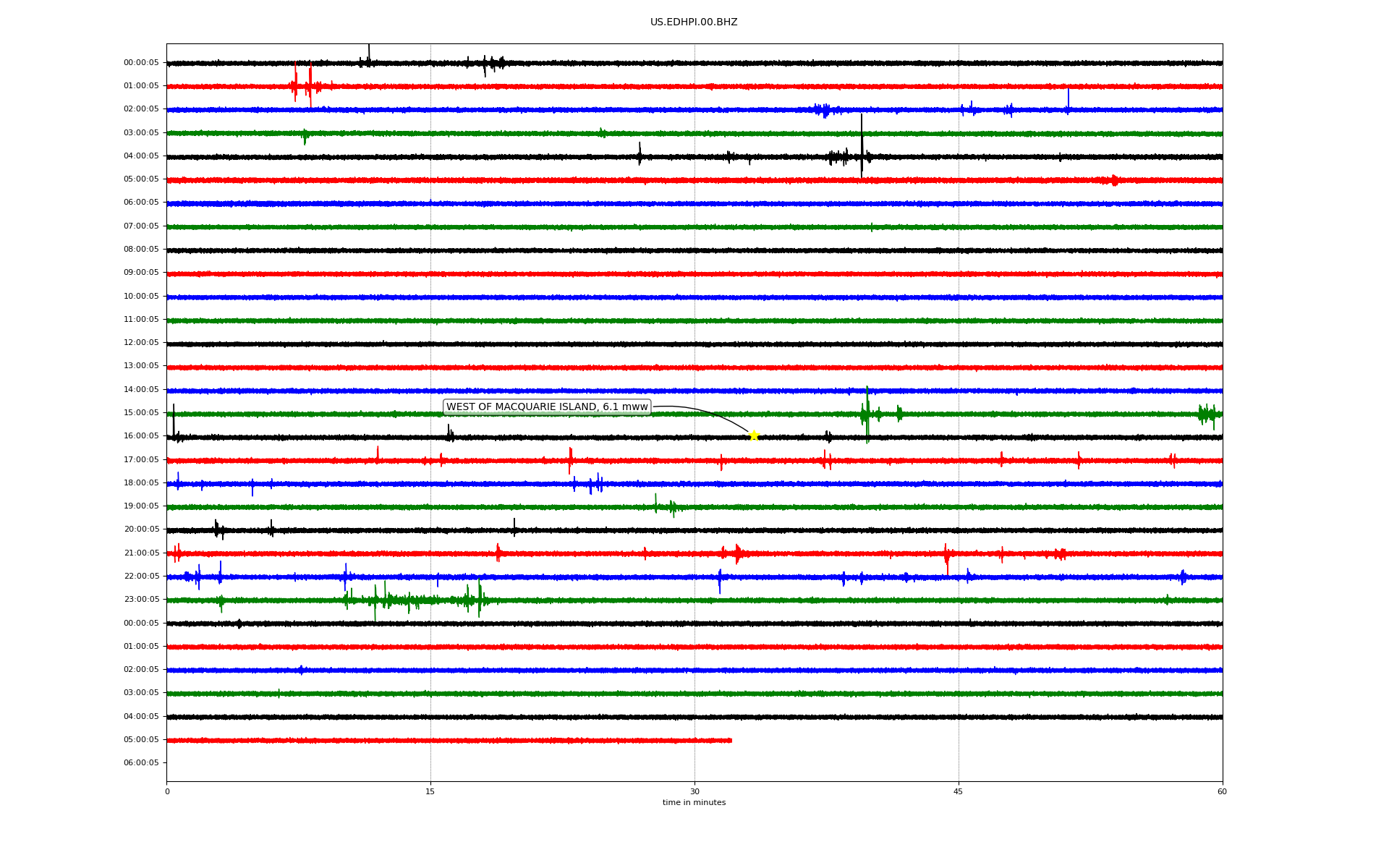The width and height of the screenshot is (1389, 868).
Task: Click the 23:00:05 time label
Action: pos(141,600)
